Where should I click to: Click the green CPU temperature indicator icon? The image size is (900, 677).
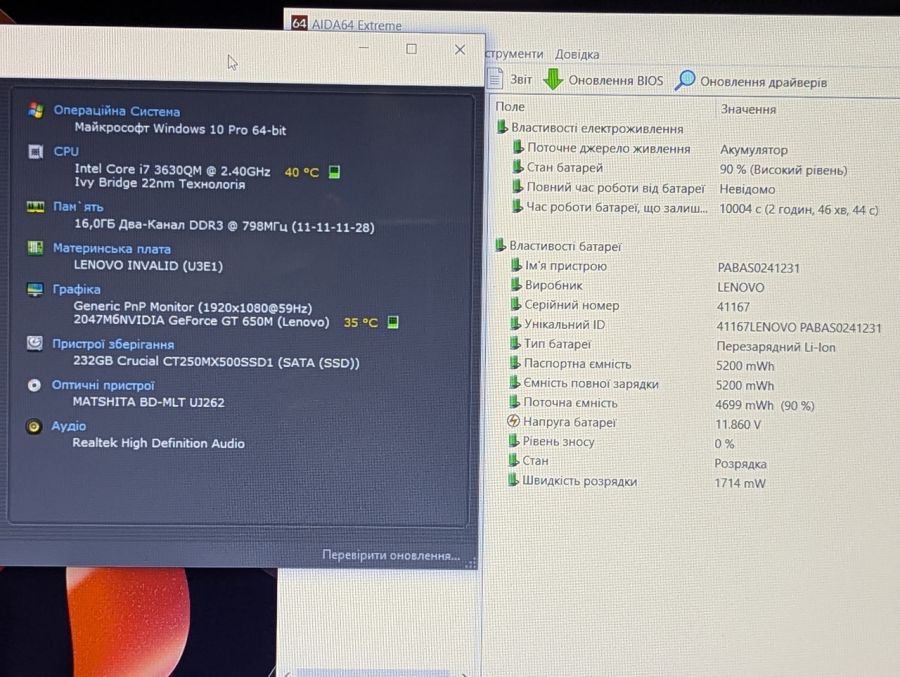click(334, 172)
